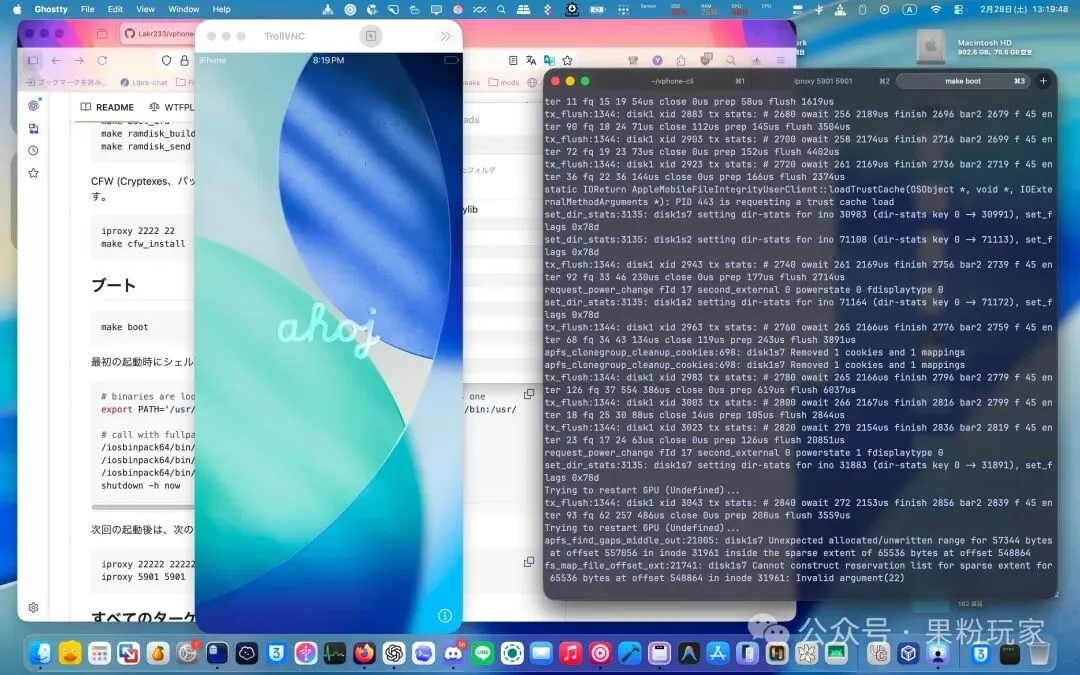
Task: Open the View menu
Action: click(x=145, y=9)
